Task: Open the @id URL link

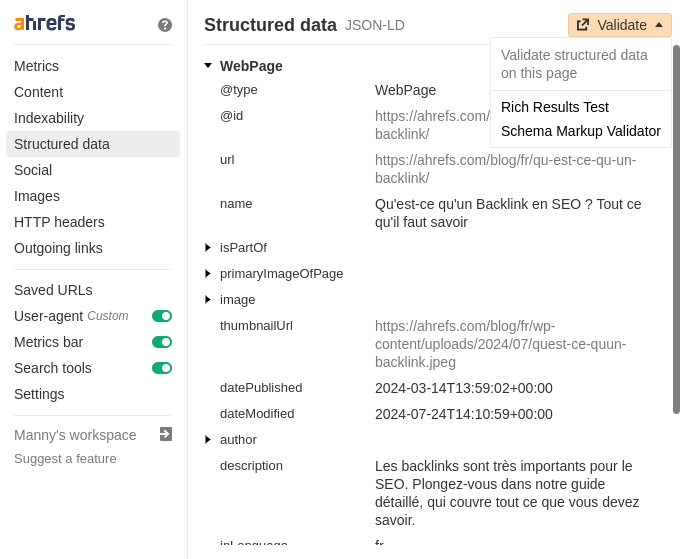Action: 433,125
